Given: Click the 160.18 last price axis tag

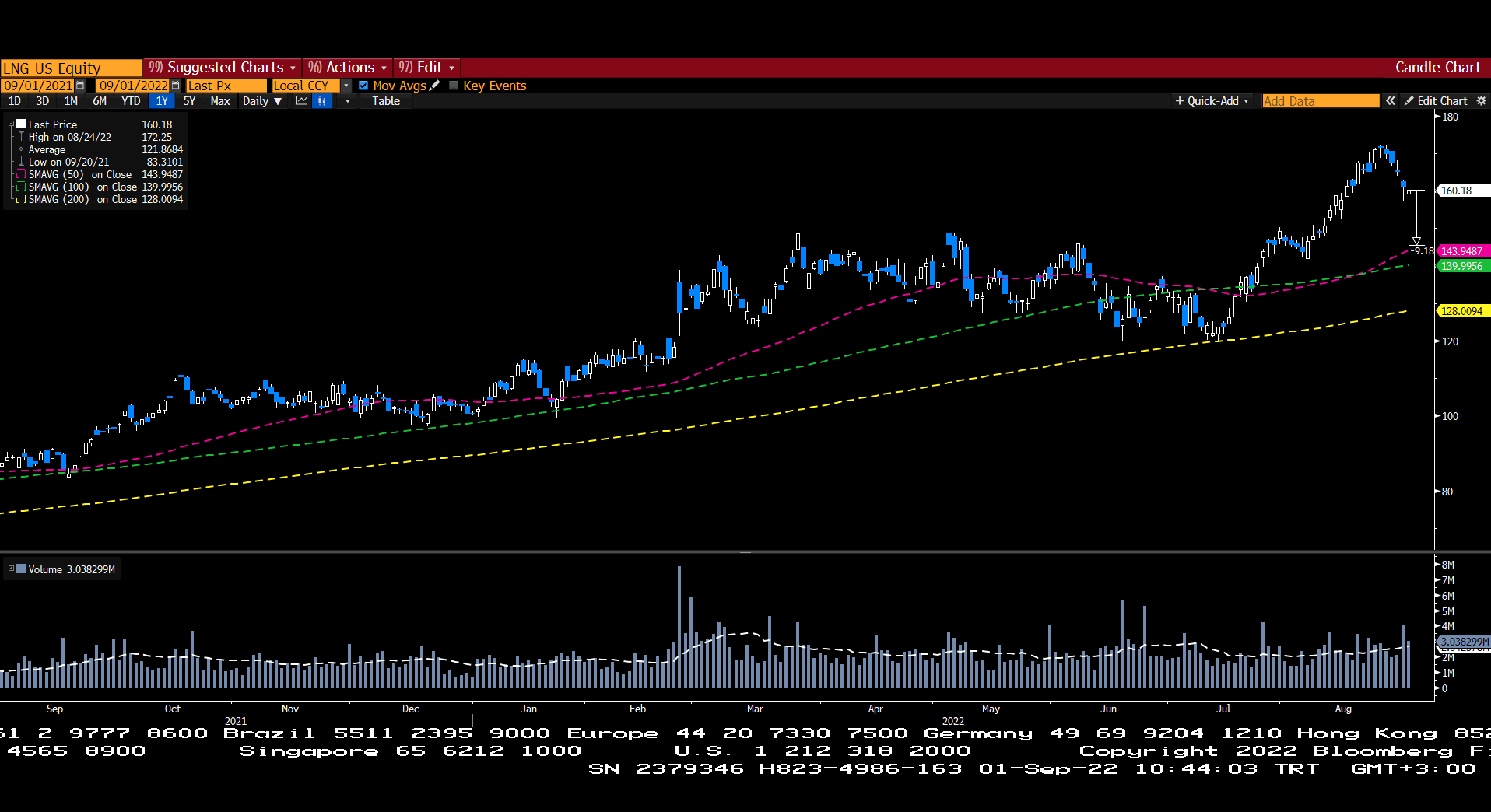Looking at the screenshot, I should (x=1462, y=191).
